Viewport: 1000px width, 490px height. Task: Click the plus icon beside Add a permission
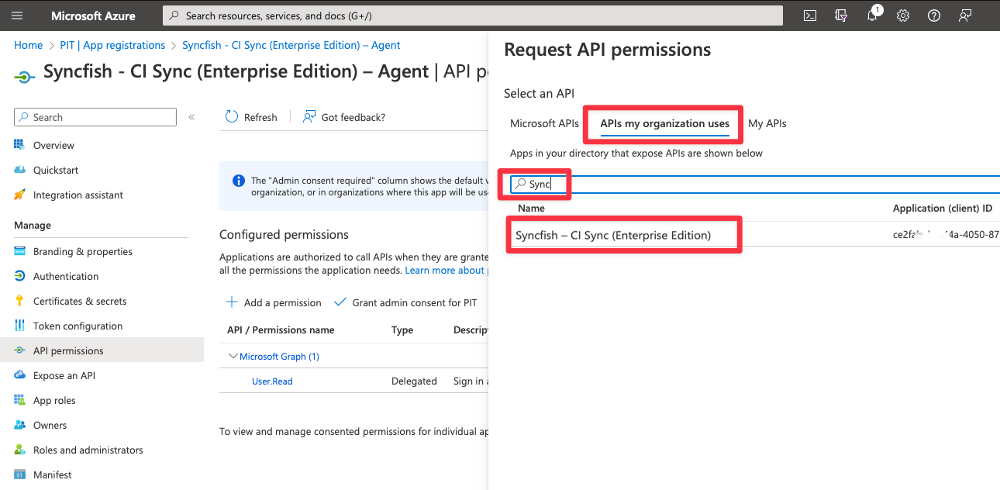pyautogui.click(x=232, y=302)
